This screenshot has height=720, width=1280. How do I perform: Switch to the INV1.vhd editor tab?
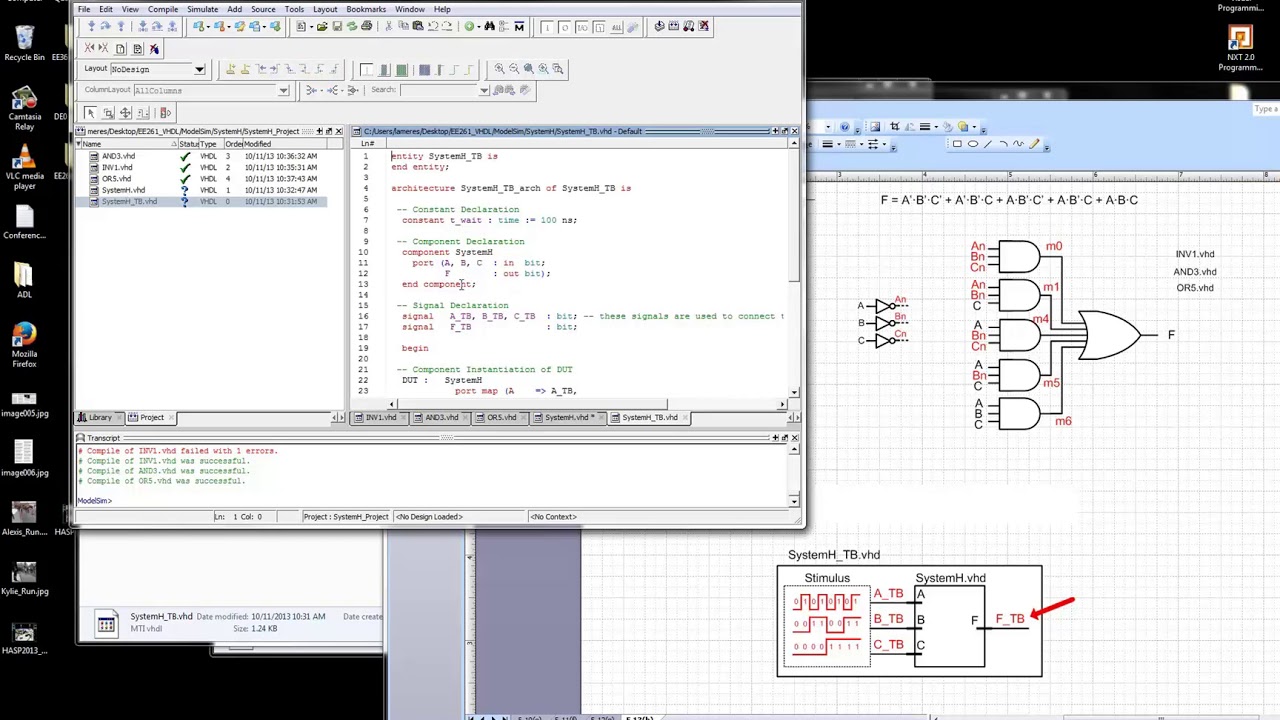[x=378, y=417]
